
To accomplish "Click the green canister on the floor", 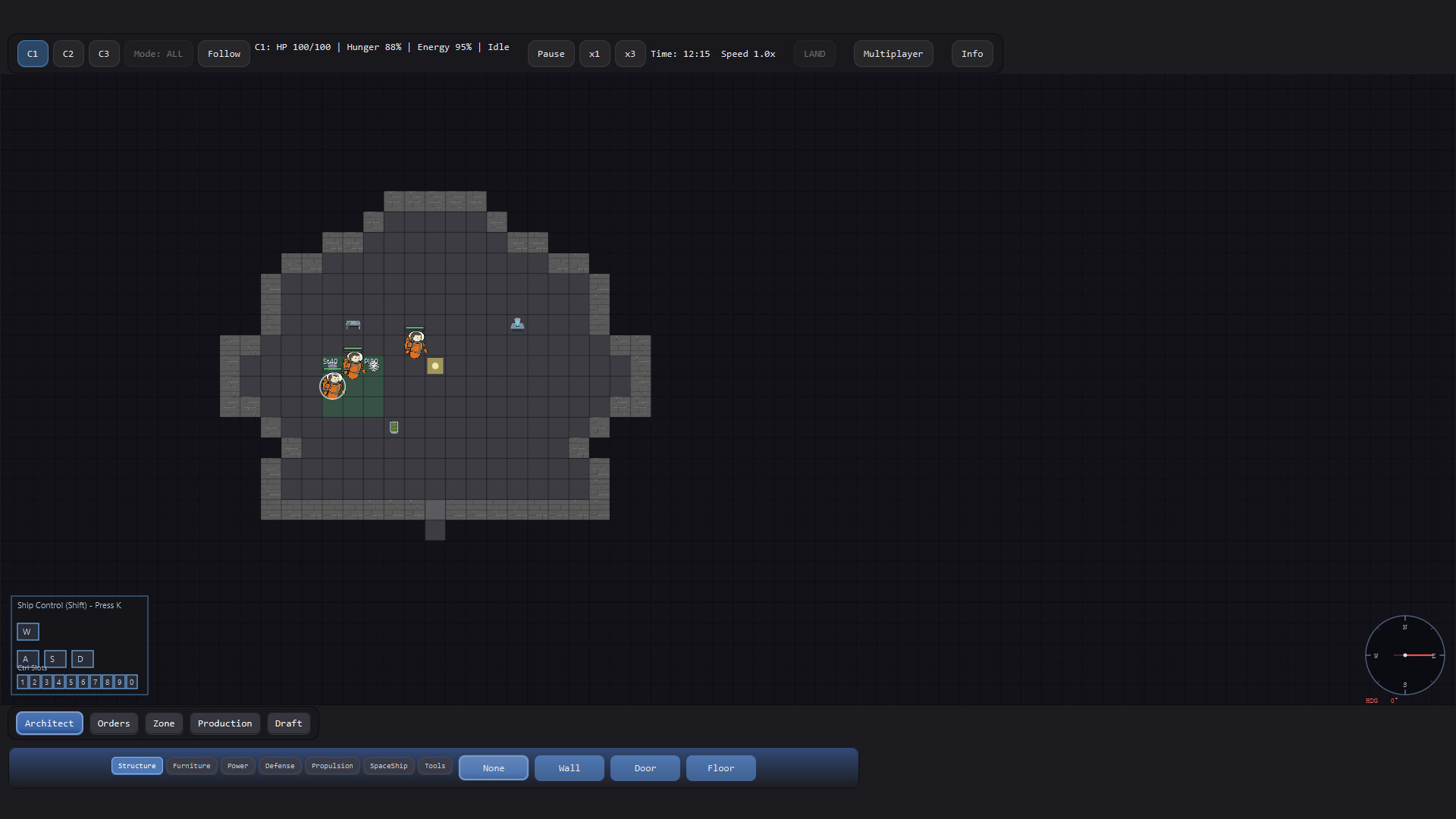I will point(394,428).
